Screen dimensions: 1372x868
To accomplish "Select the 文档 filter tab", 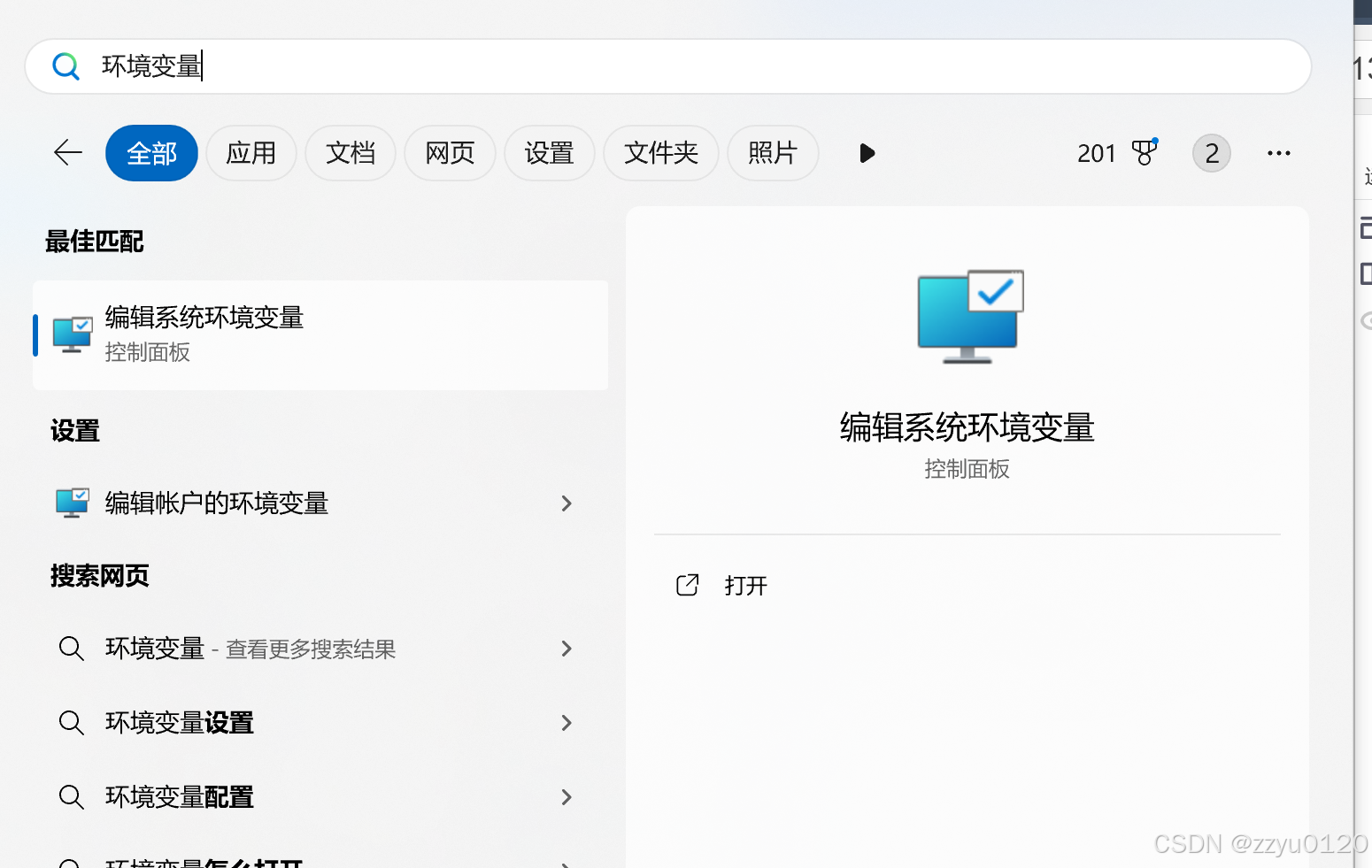I will [x=351, y=153].
